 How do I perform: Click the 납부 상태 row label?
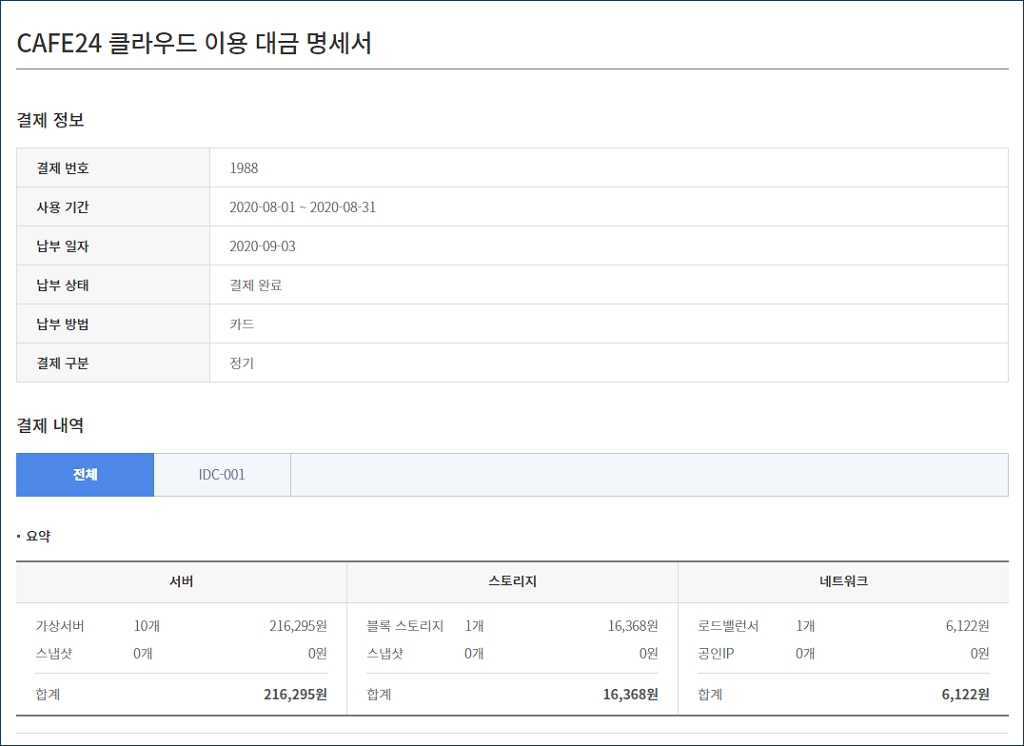coord(63,285)
